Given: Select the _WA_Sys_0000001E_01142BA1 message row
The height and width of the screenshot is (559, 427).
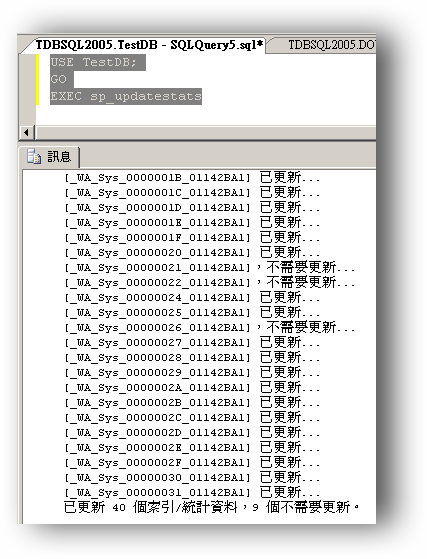Looking at the screenshot, I should tap(192, 222).
